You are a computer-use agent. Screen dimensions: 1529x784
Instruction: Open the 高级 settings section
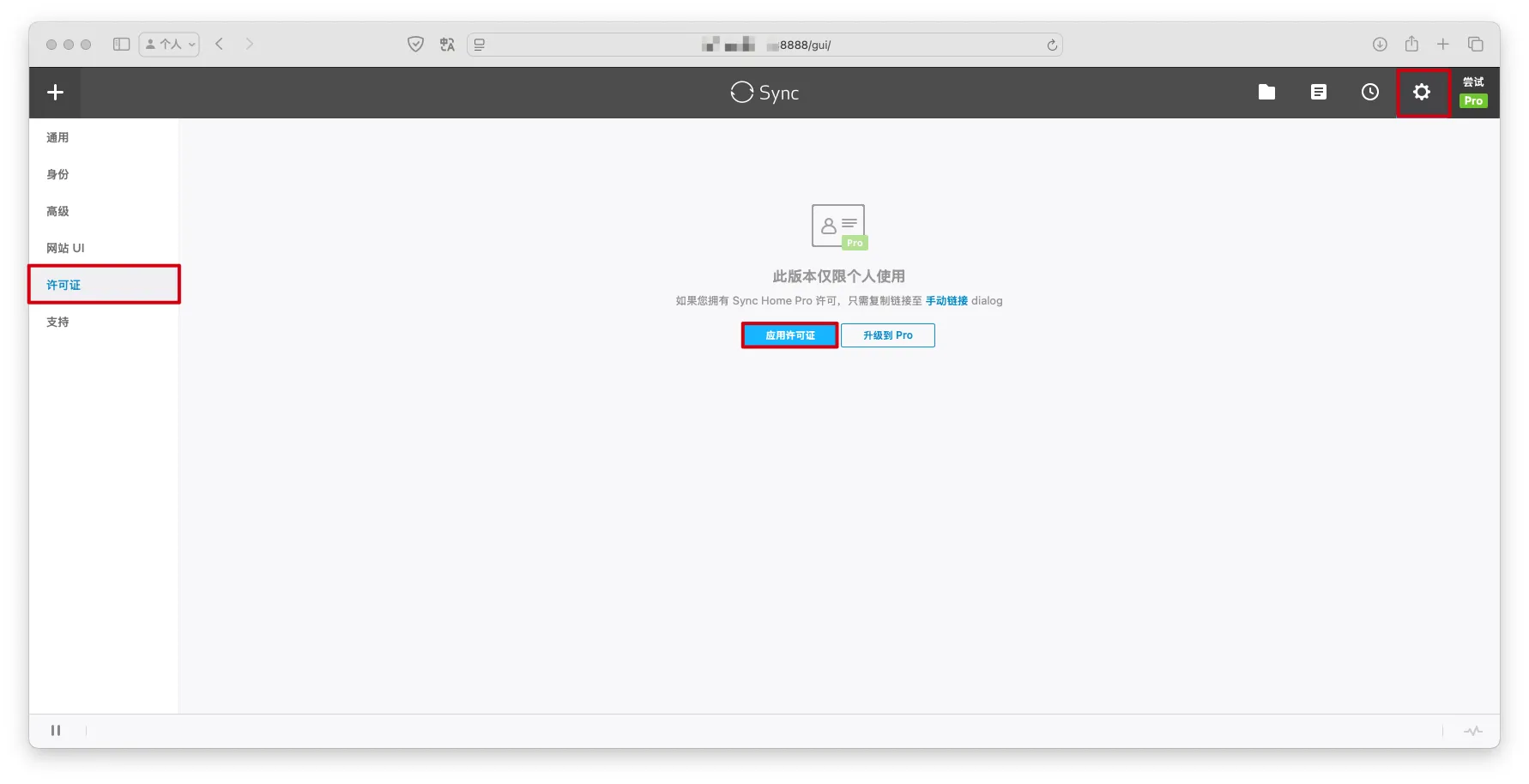tap(57, 212)
